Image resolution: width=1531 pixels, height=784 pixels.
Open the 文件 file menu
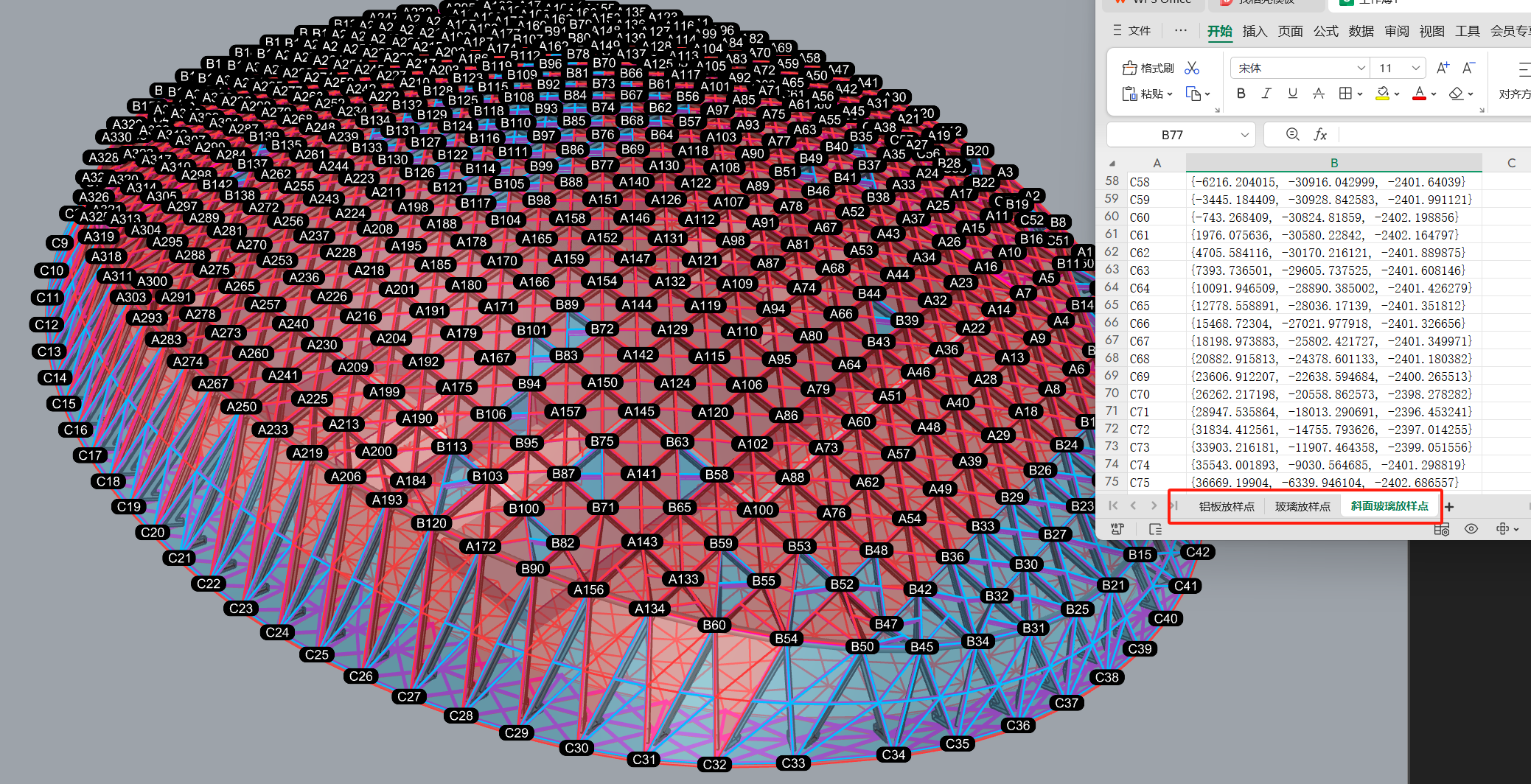pyautogui.click(x=1131, y=31)
